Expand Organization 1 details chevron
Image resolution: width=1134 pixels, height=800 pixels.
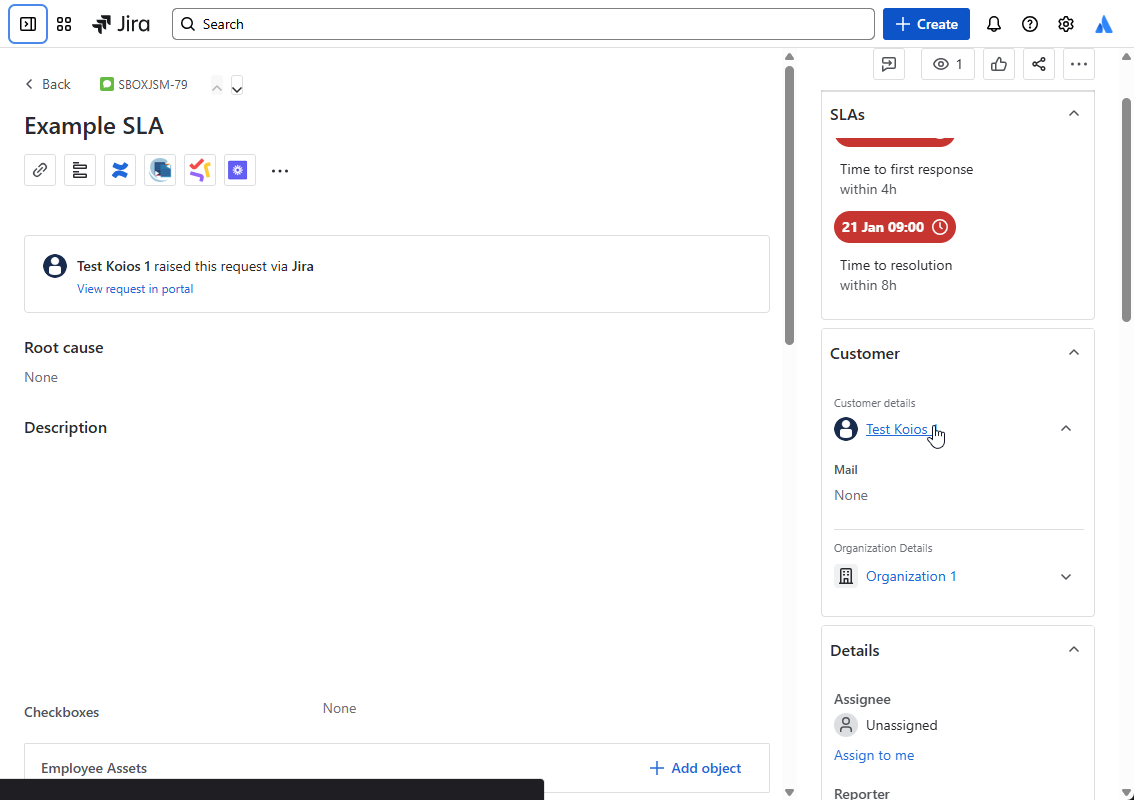coord(1066,576)
